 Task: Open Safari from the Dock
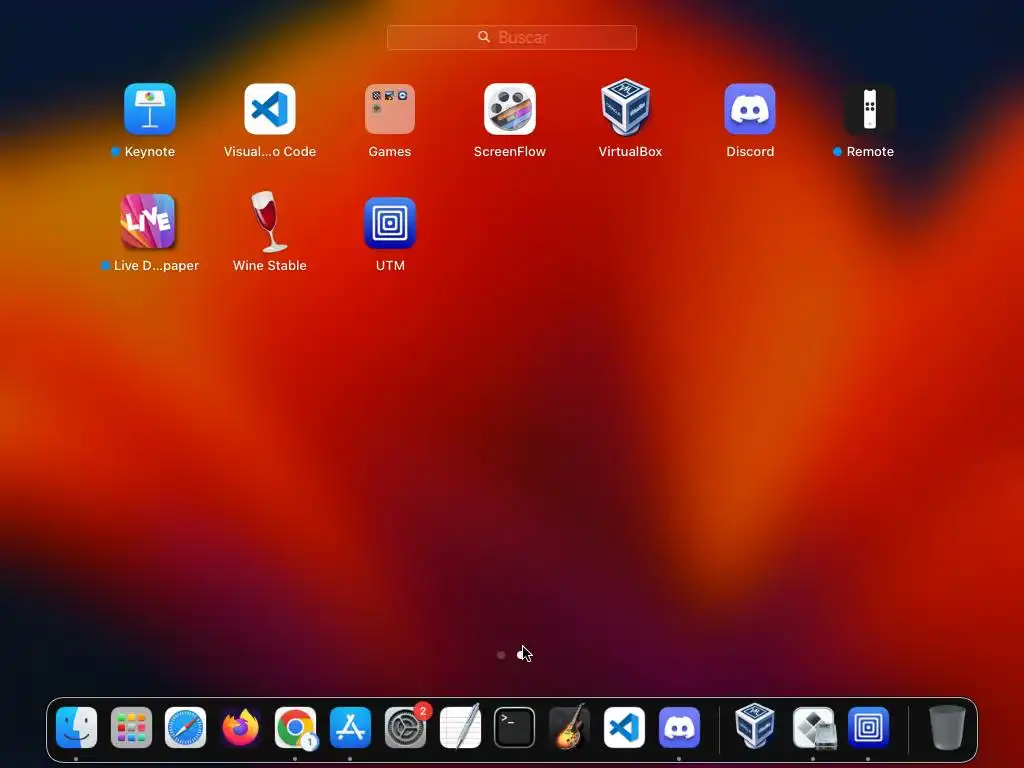[x=185, y=728]
